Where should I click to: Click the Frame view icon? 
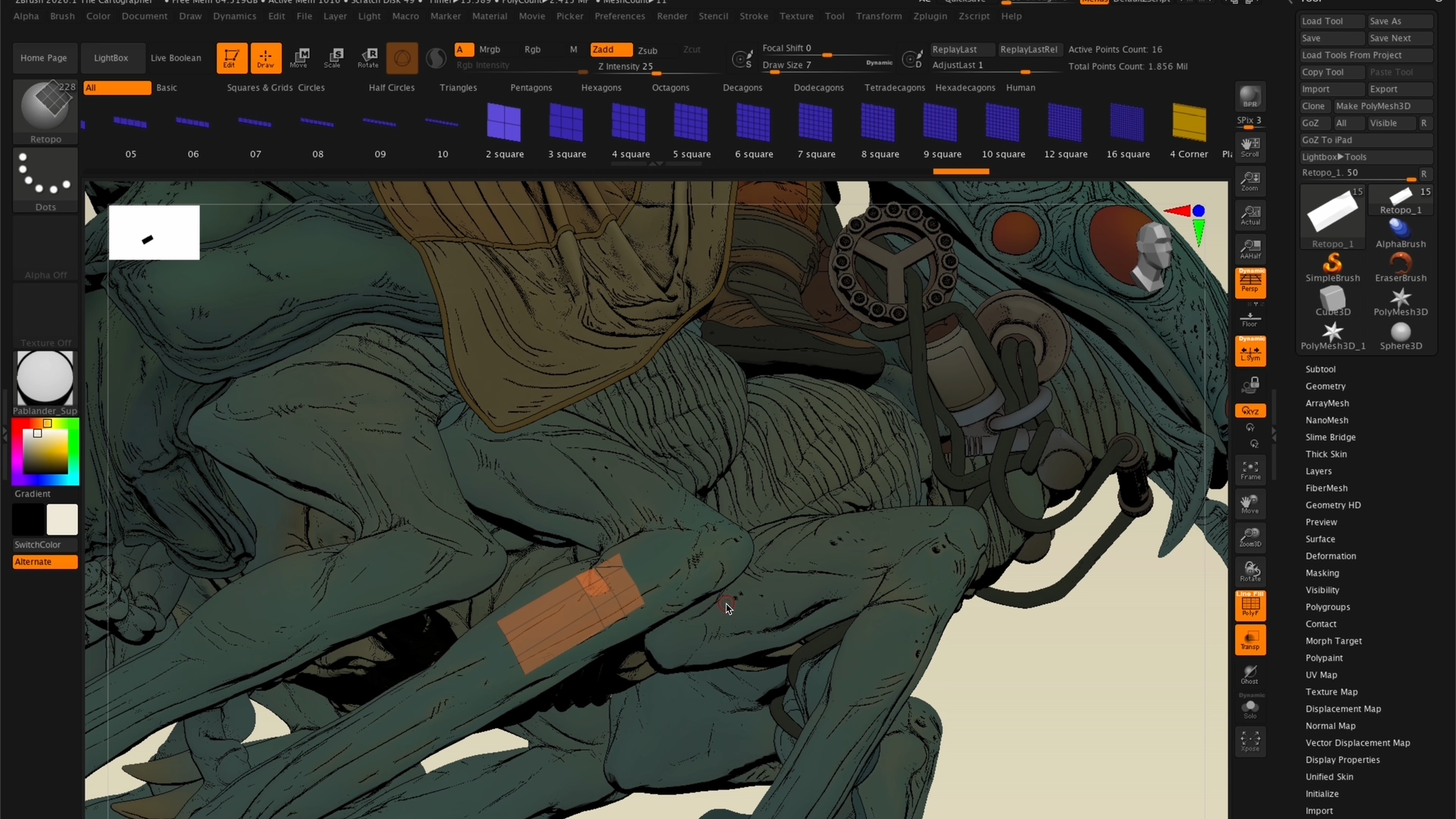1250,470
